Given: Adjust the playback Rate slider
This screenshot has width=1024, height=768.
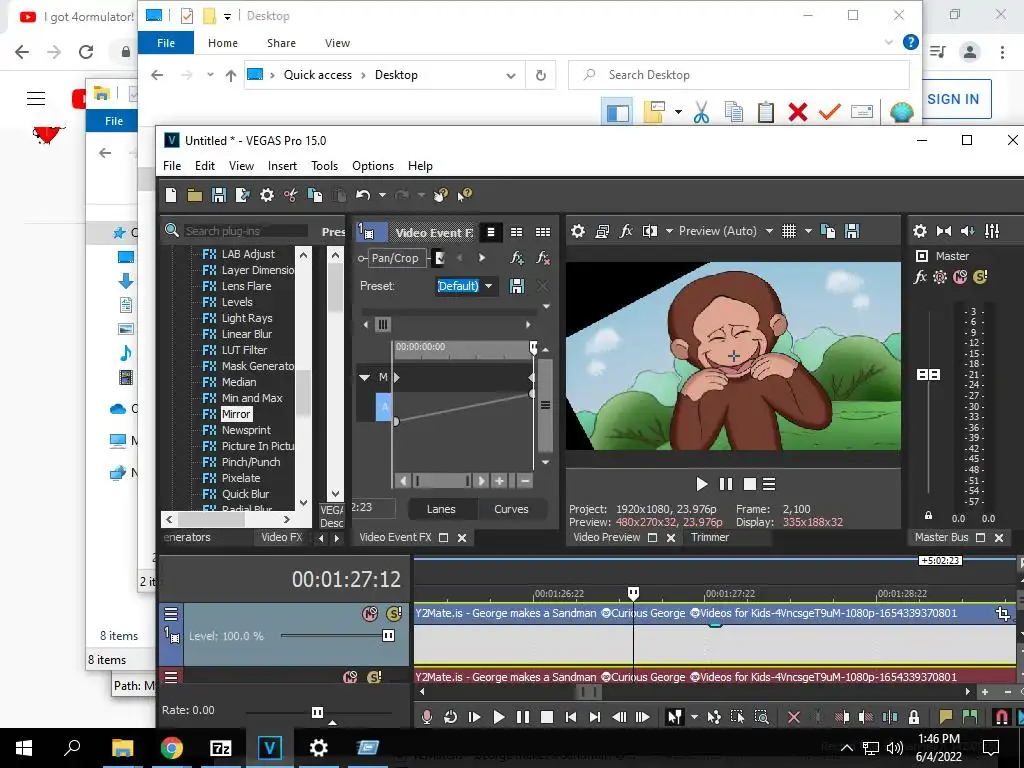Looking at the screenshot, I should pyautogui.click(x=317, y=712).
